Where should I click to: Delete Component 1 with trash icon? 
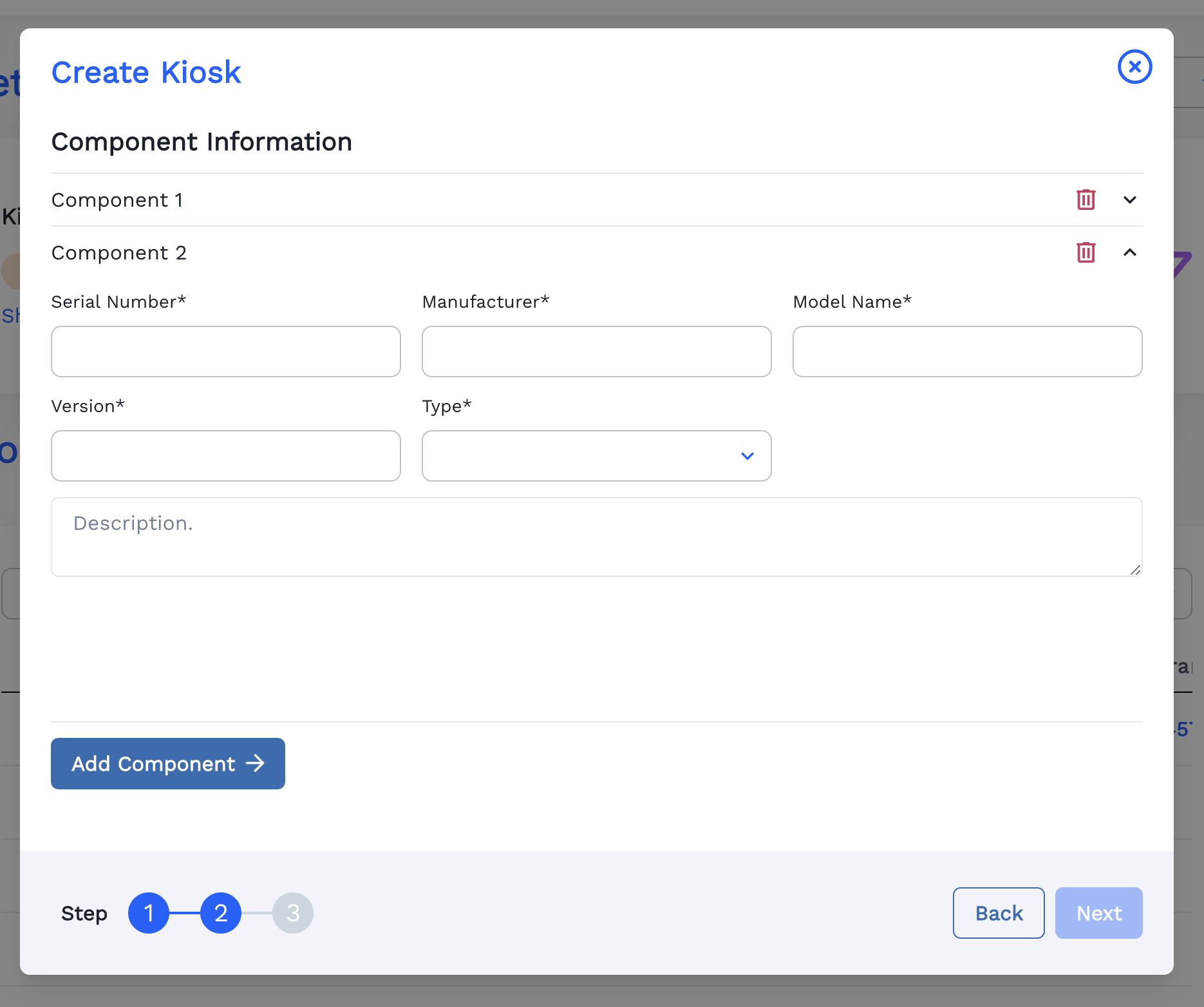point(1086,200)
